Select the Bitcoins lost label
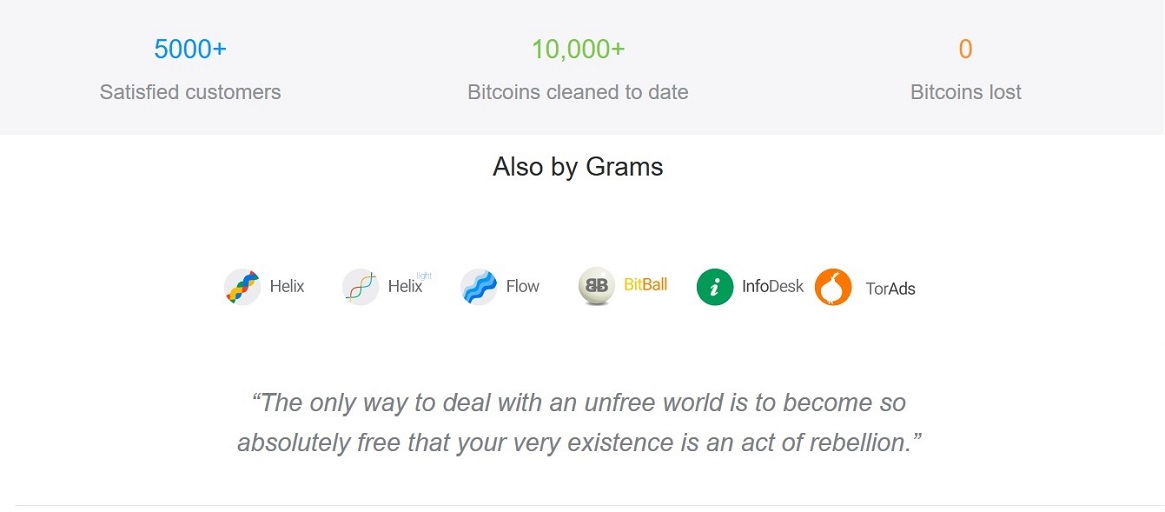Image resolution: width=1165 pixels, height=512 pixels. coord(965,92)
